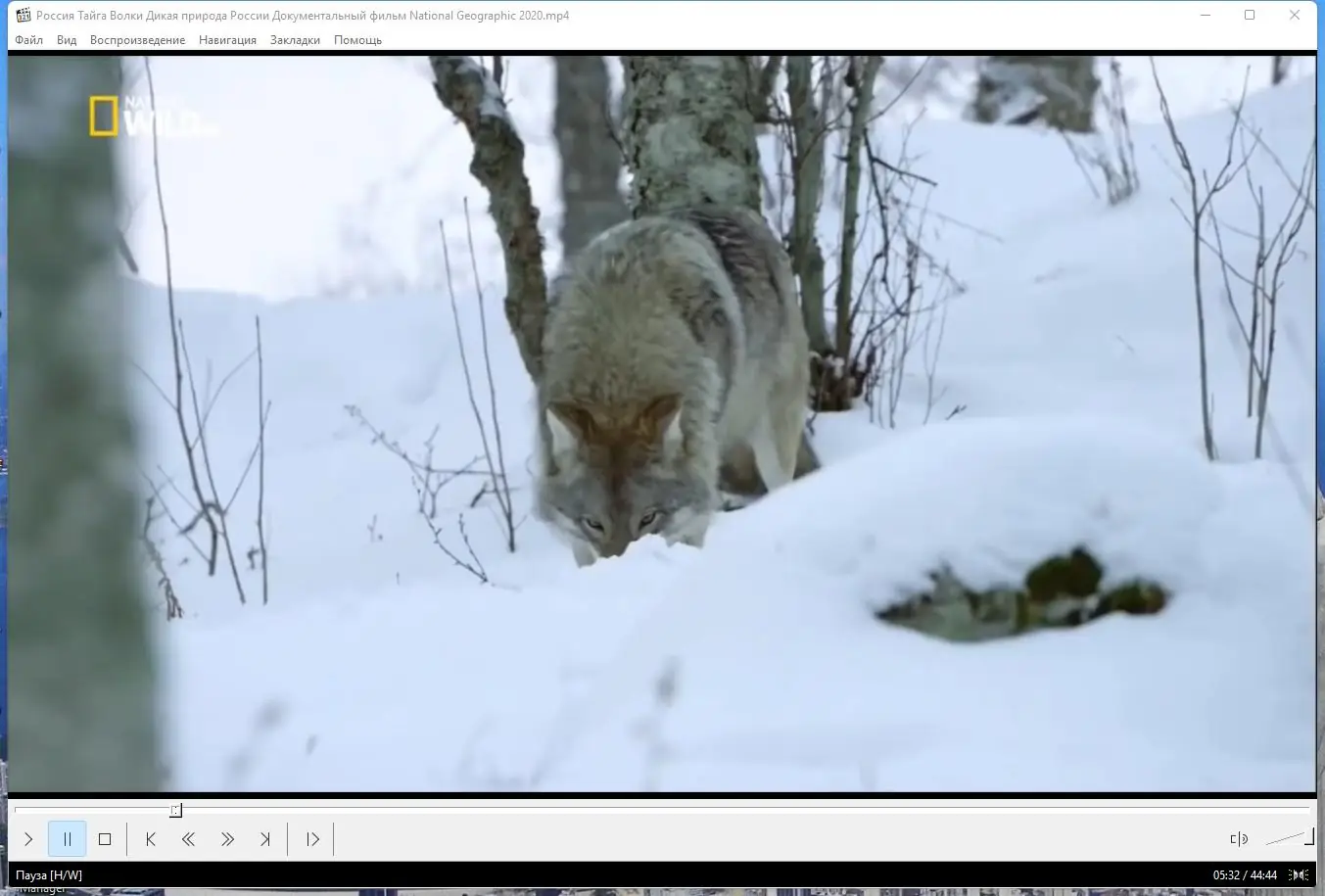Toggle the highlighted Pause button
1325x896 pixels.
pos(67,839)
